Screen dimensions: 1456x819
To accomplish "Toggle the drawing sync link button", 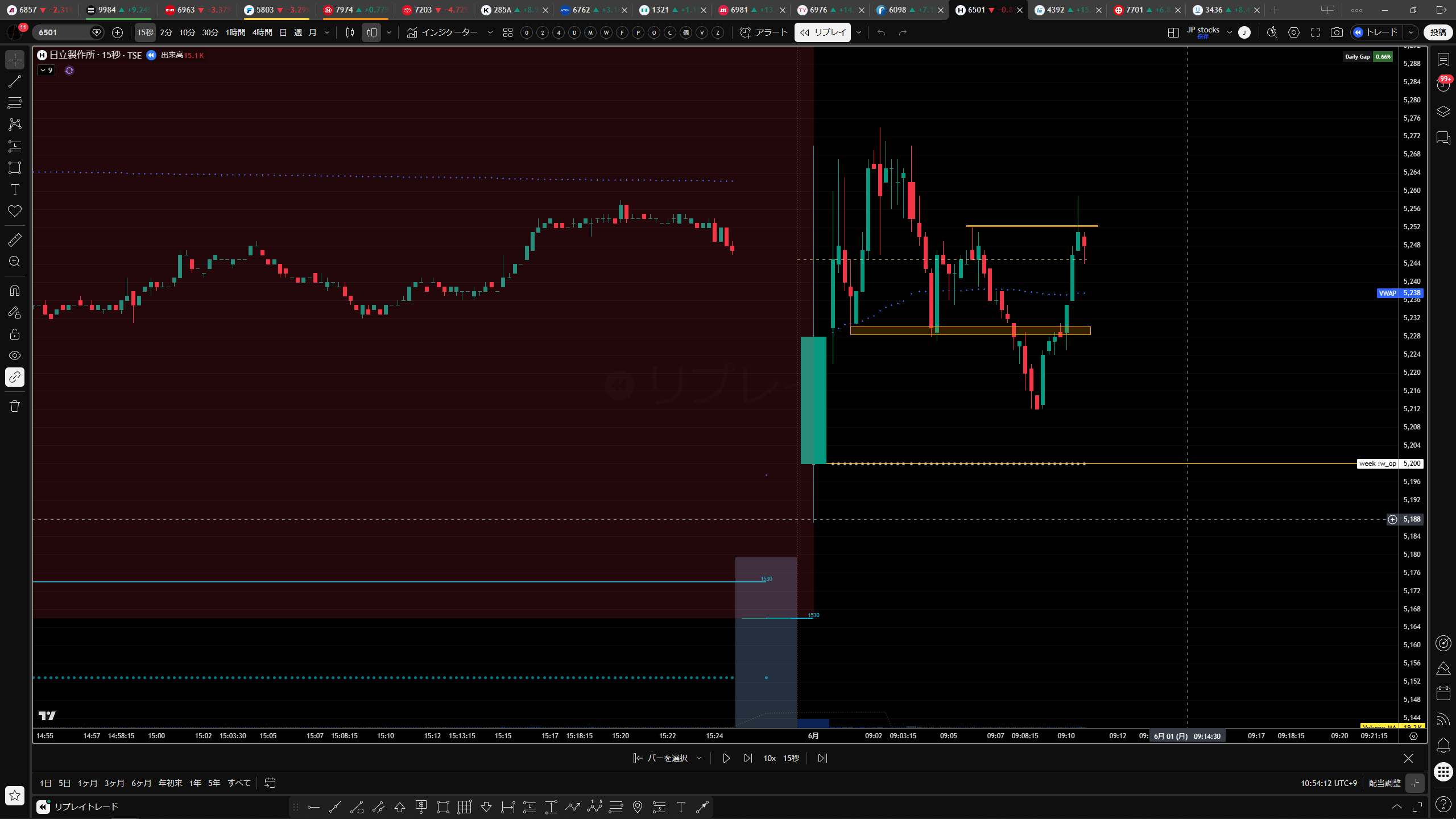I will point(15,377).
